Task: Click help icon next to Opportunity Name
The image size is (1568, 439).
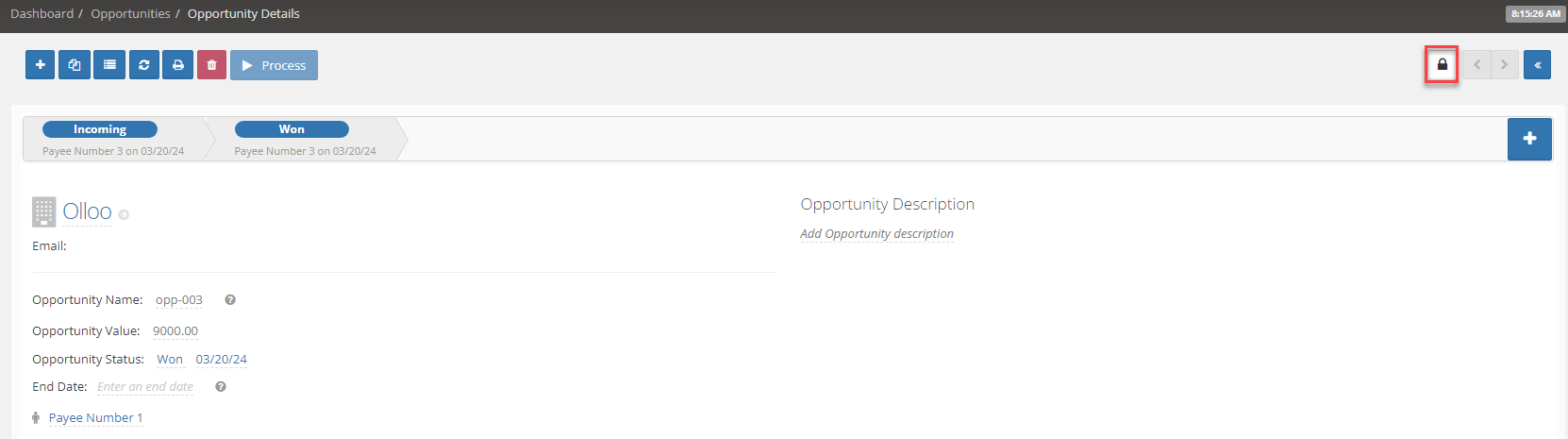Action: pyautogui.click(x=230, y=300)
